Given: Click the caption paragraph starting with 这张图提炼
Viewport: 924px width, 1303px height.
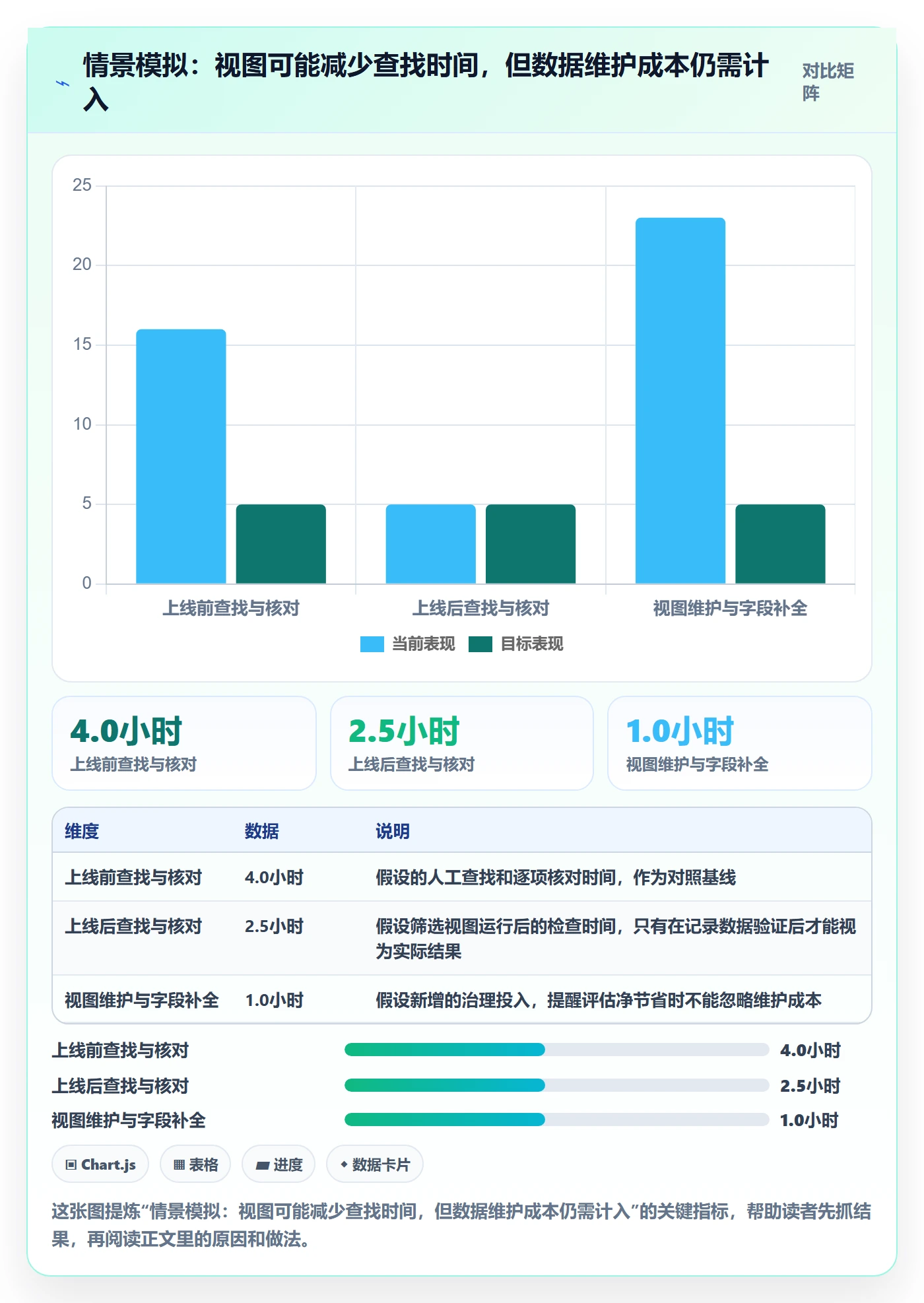Looking at the screenshot, I should point(461,1225).
